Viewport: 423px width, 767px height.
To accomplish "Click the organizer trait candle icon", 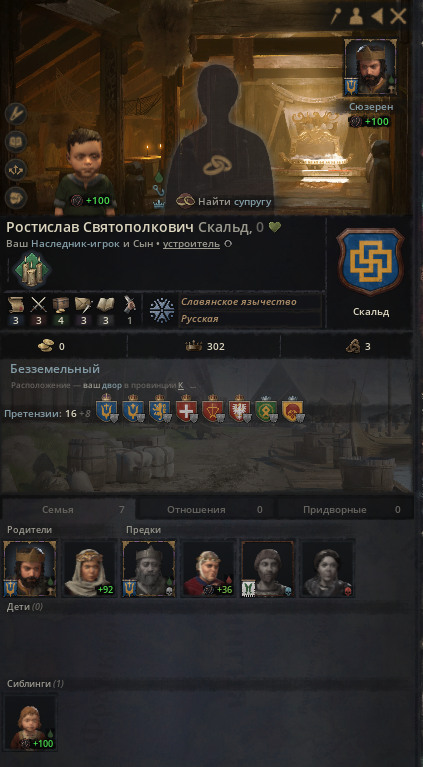I will 32,270.
